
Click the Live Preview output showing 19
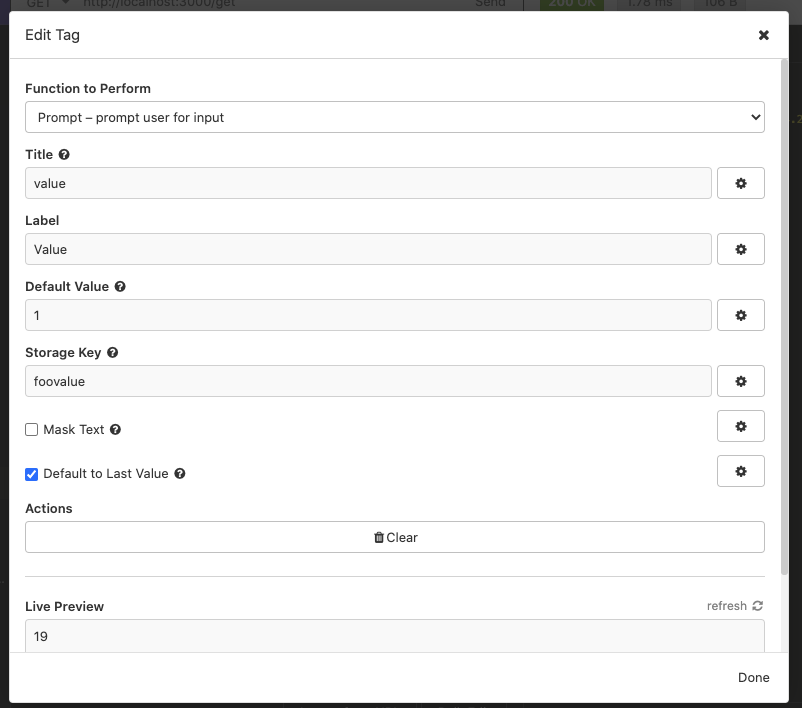click(x=394, y=636)
